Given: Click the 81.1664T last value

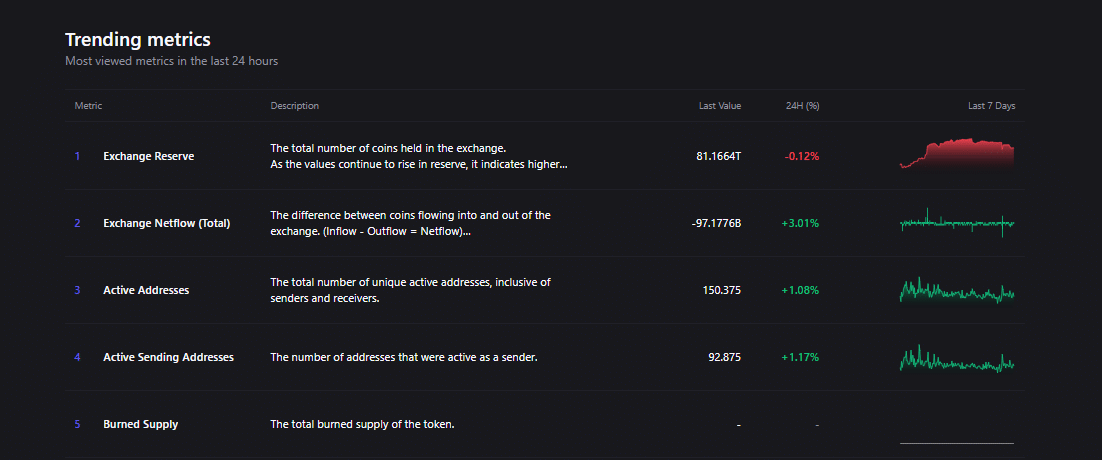Looking at the screenshot, I should tap(718, 157).
